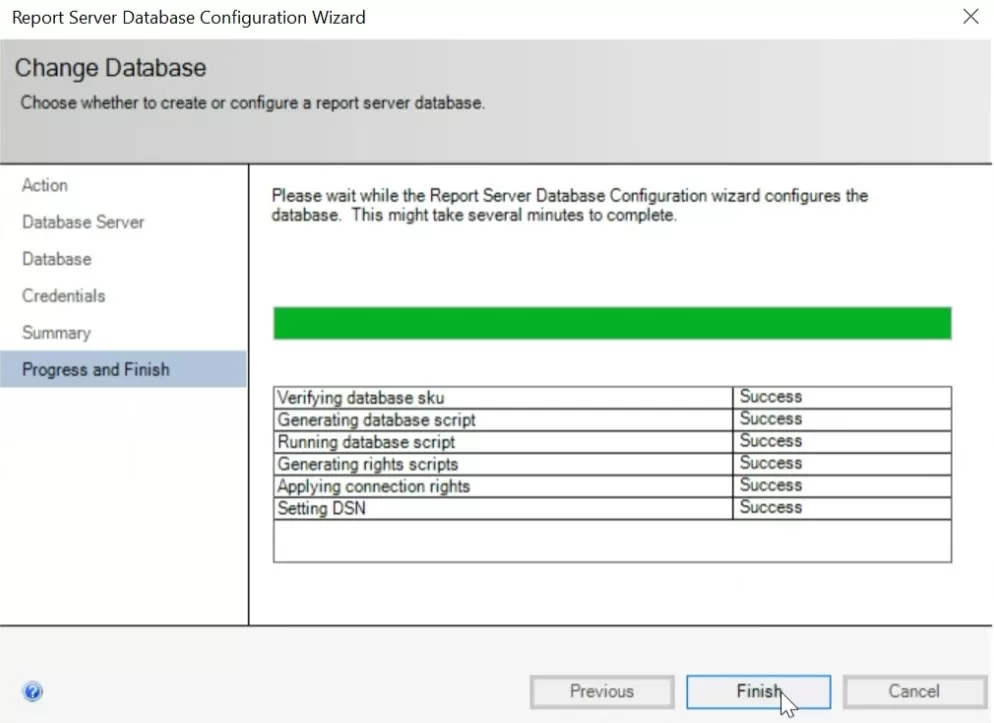Screen dimensions: 994x723
Task: Click the Cancel button
Action: 914,691
